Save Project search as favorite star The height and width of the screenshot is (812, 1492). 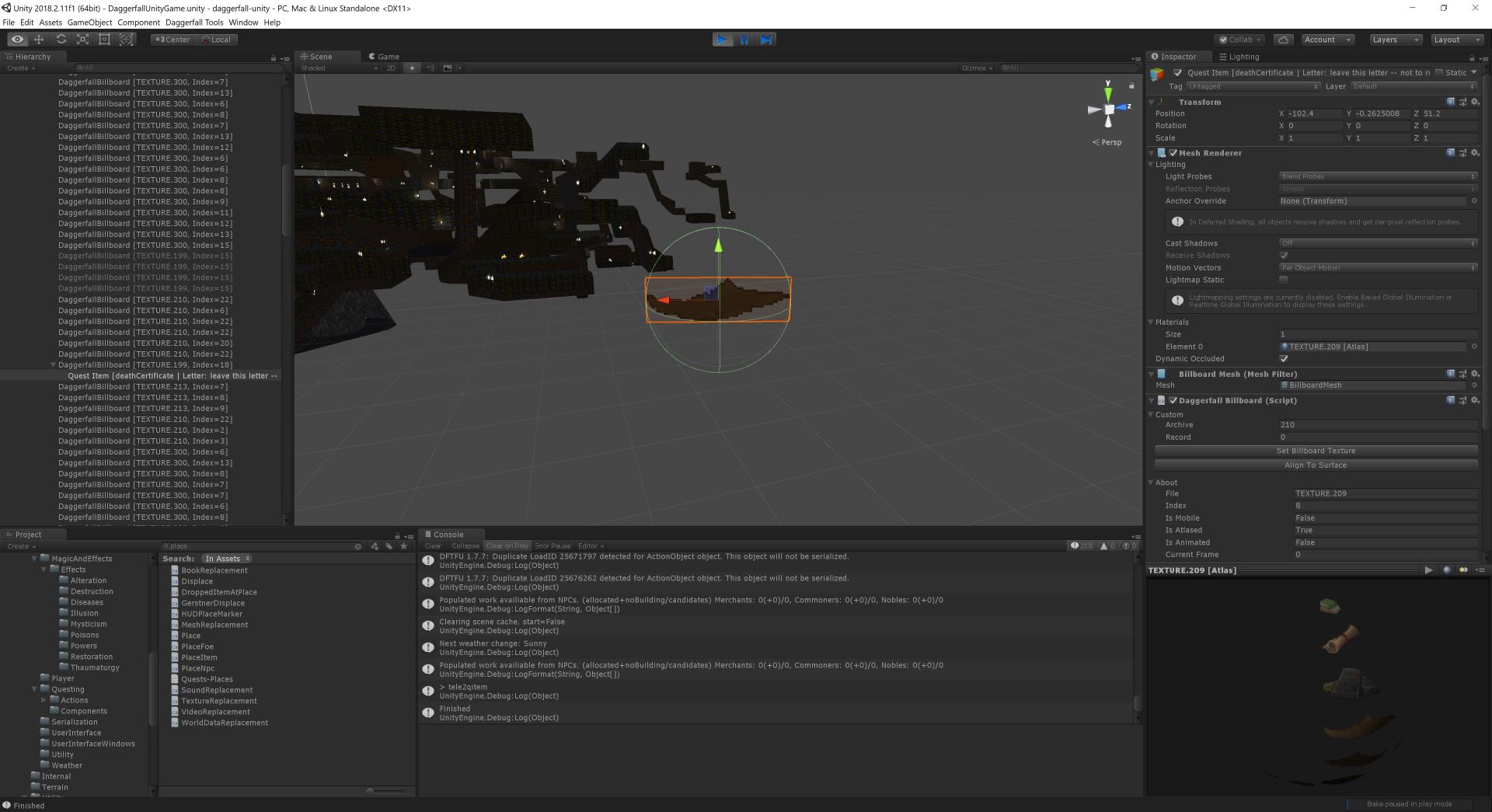tap(403, 546)
